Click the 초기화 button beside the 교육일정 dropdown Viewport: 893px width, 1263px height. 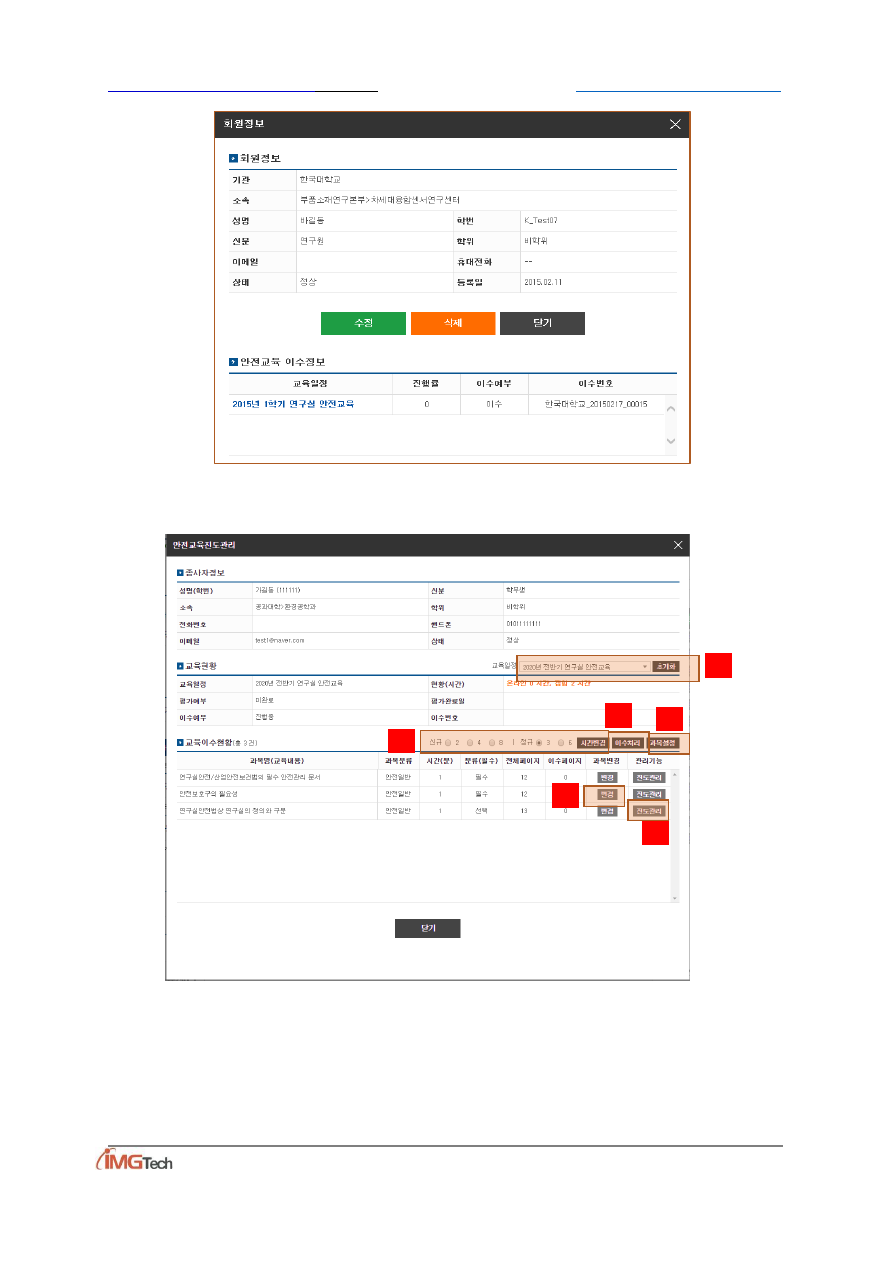[666, 666]
